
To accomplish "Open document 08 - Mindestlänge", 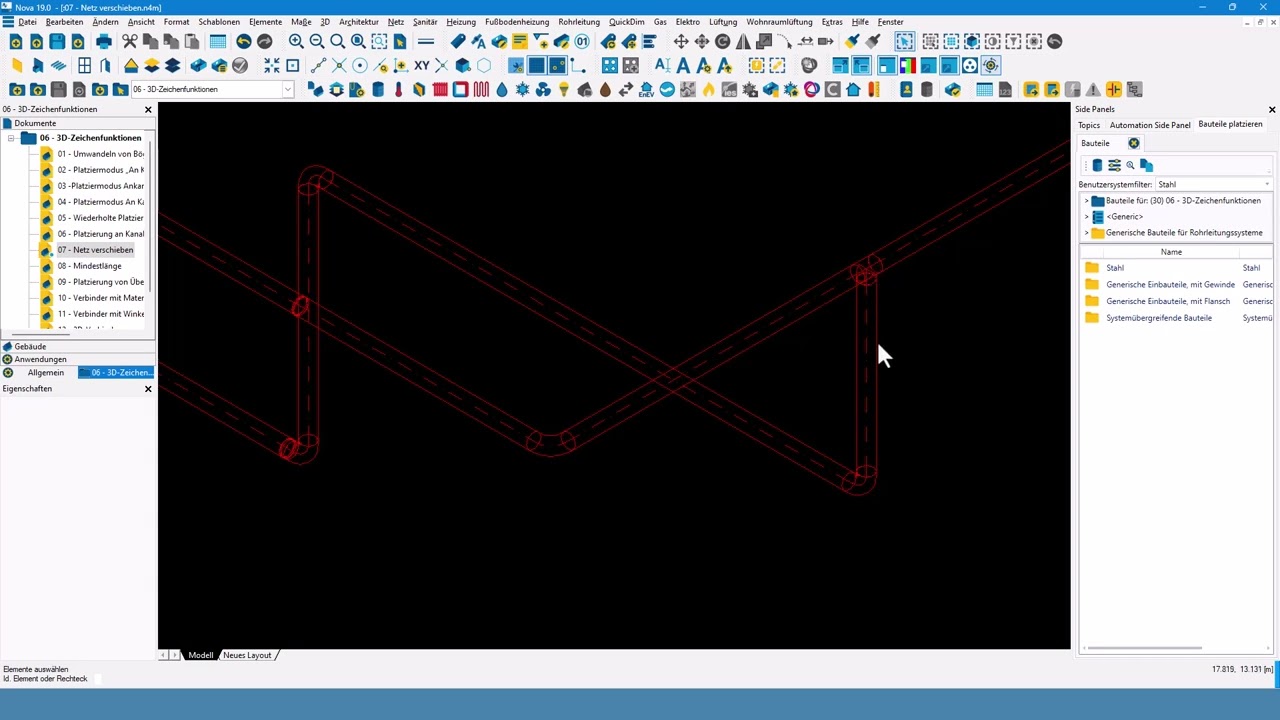I will click(89, 266).
